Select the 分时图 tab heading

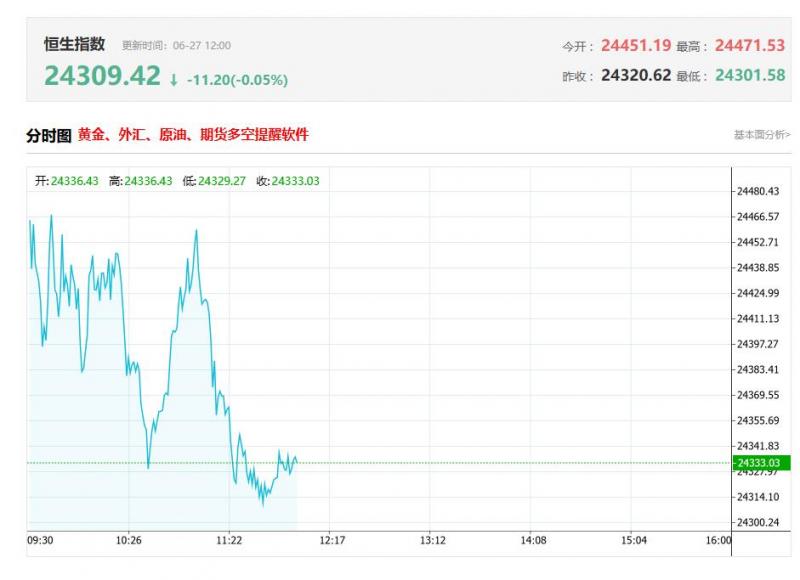tap(48, 136)
